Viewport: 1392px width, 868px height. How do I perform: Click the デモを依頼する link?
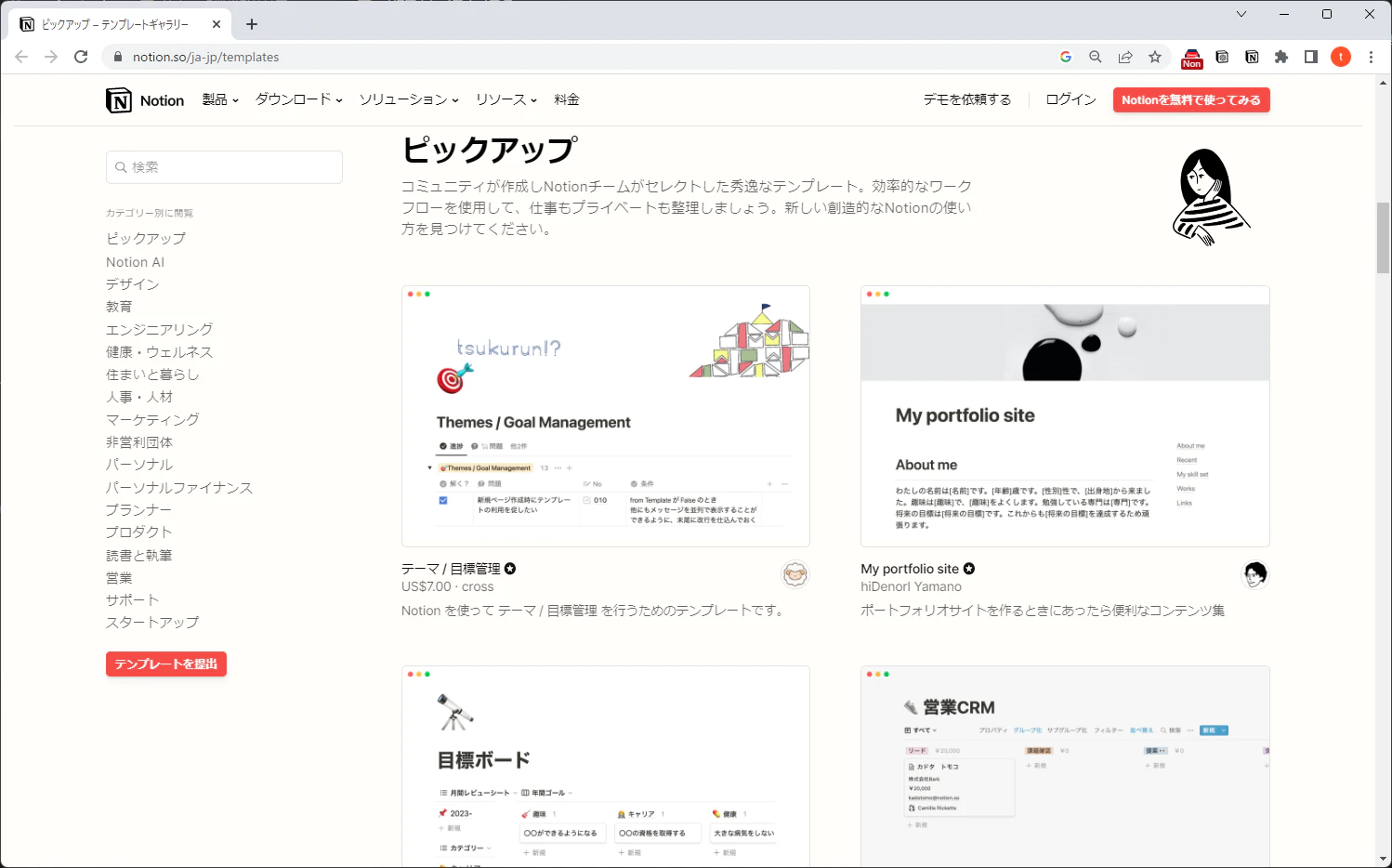[967, 99]
